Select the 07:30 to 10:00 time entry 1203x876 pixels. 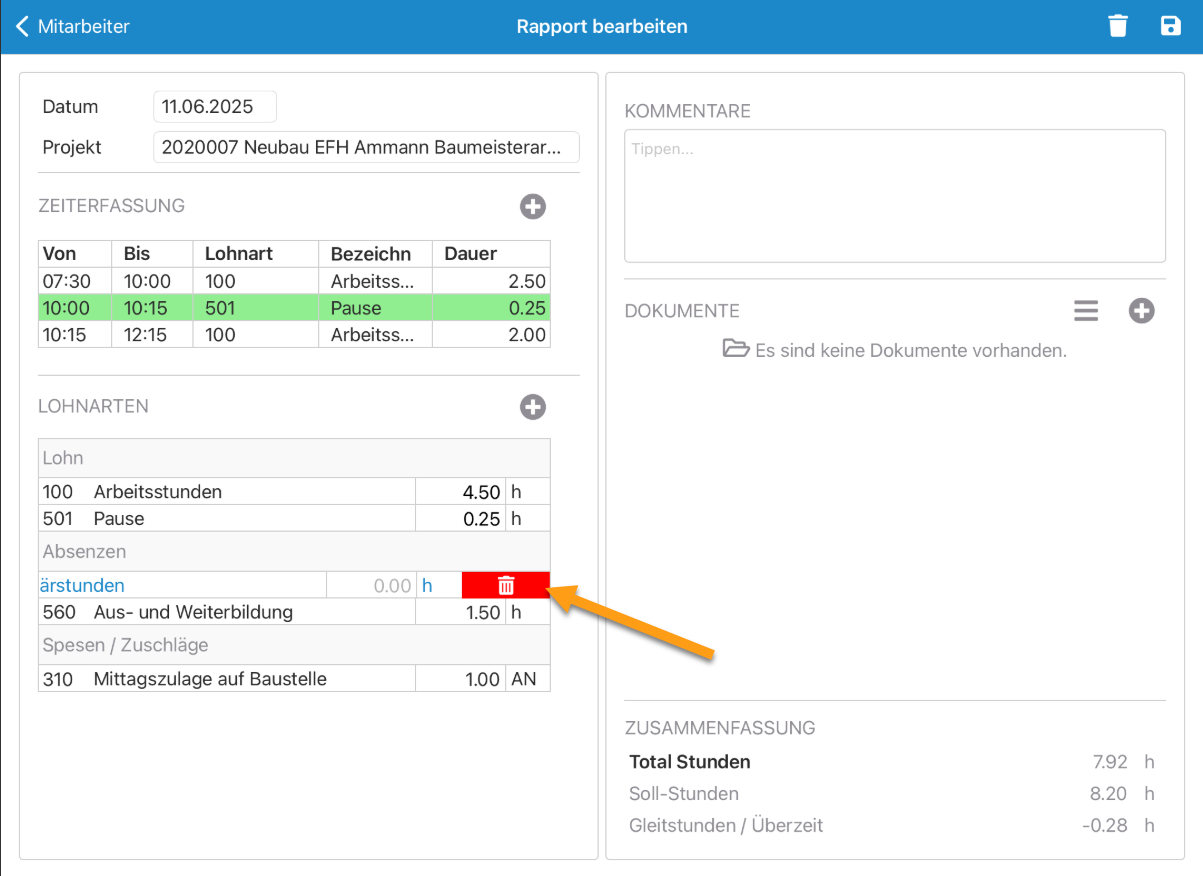pyautogui.click(x=294, y=282)
